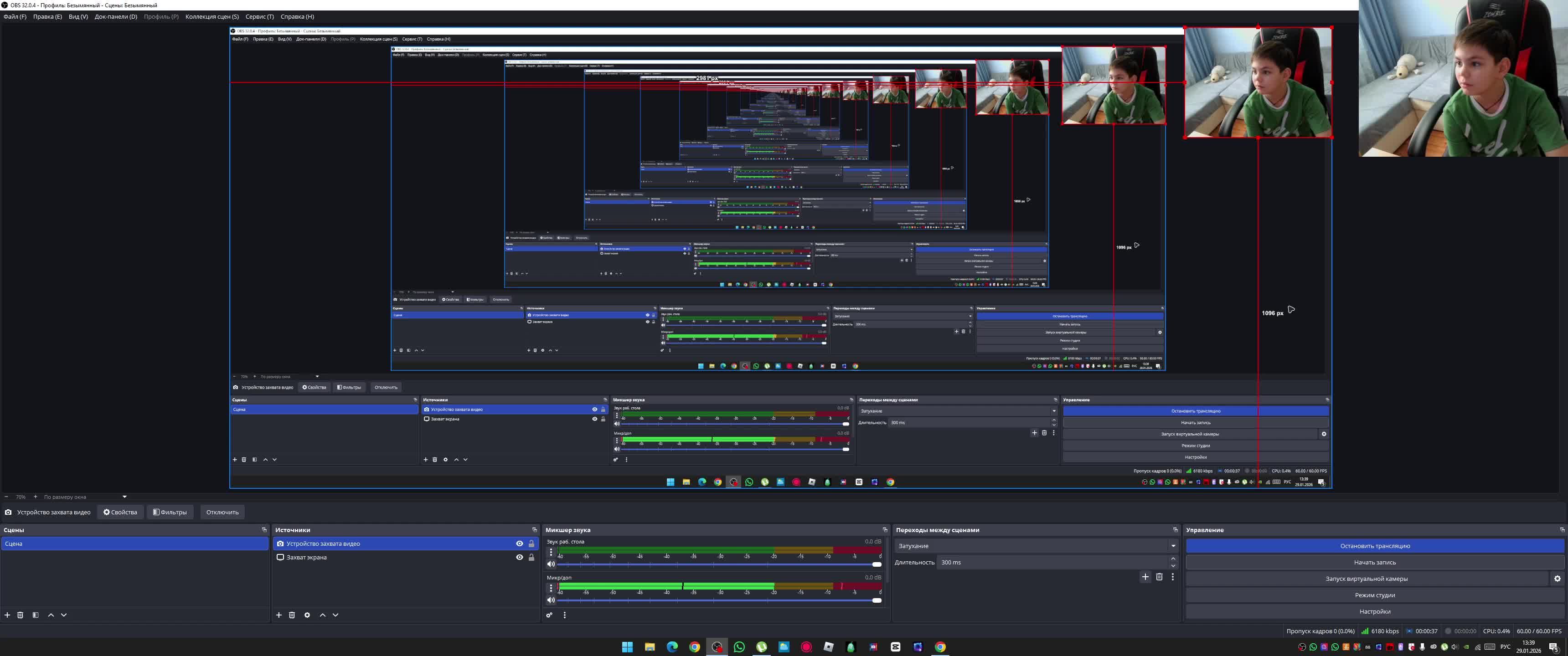Toggle visibility of Захват экрана source

point(519,558)
